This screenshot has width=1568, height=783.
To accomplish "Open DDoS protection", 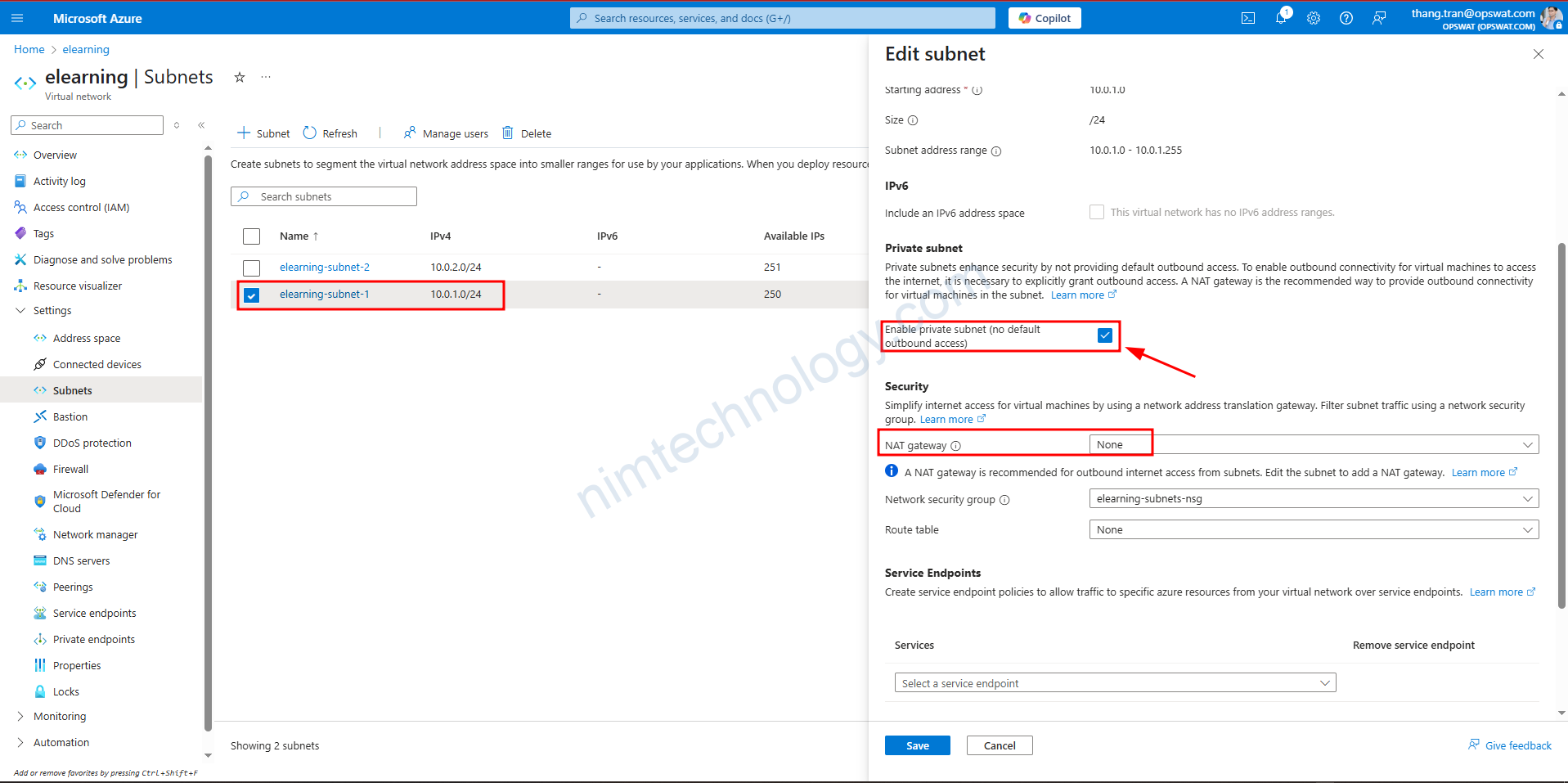I will click(x=92, y=443).
